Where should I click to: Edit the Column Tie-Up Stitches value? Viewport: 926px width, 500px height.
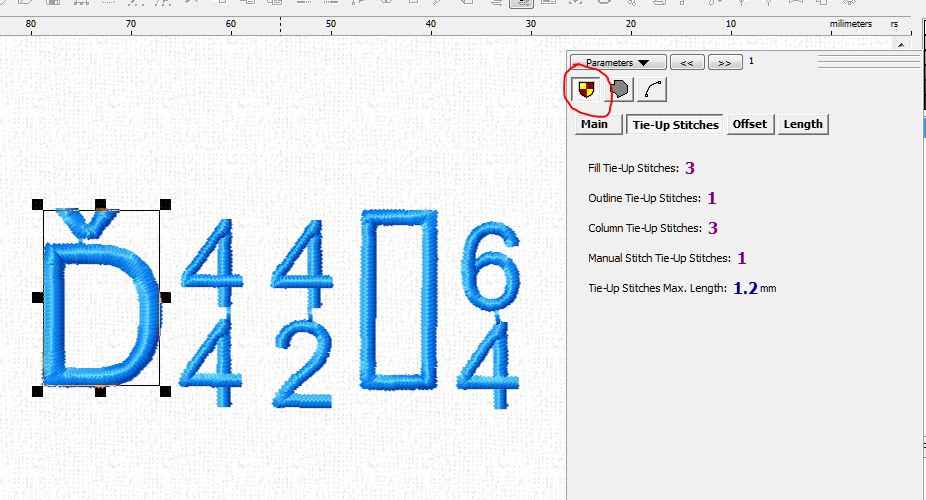click(x=713, y=228)
